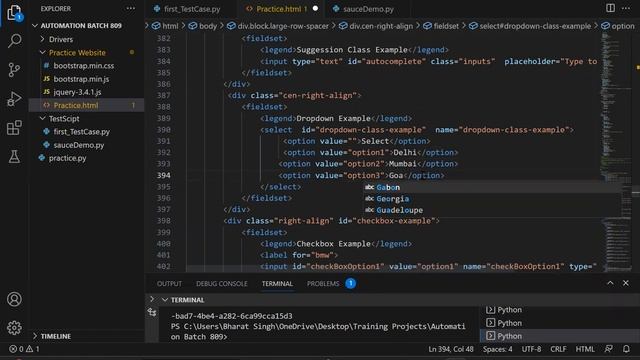Open Explorer more actions ellipsis
Screen dimensions: 640x360
pyautogui.click(x=131, y=9)
